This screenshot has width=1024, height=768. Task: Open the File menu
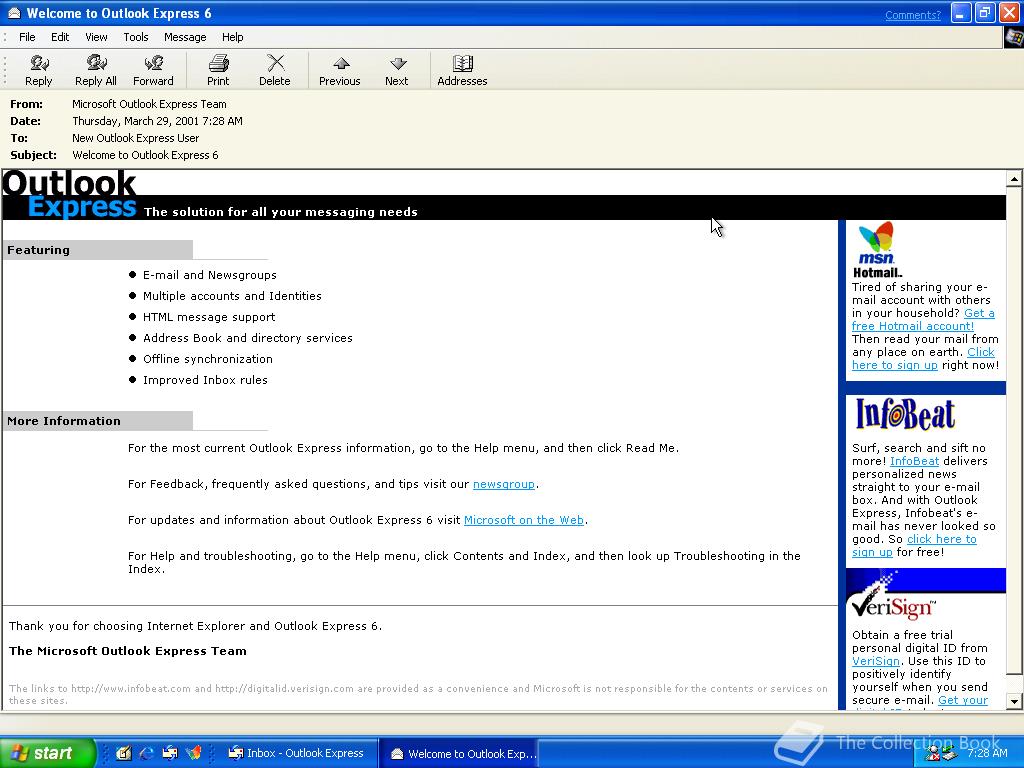tap(27, 37)
